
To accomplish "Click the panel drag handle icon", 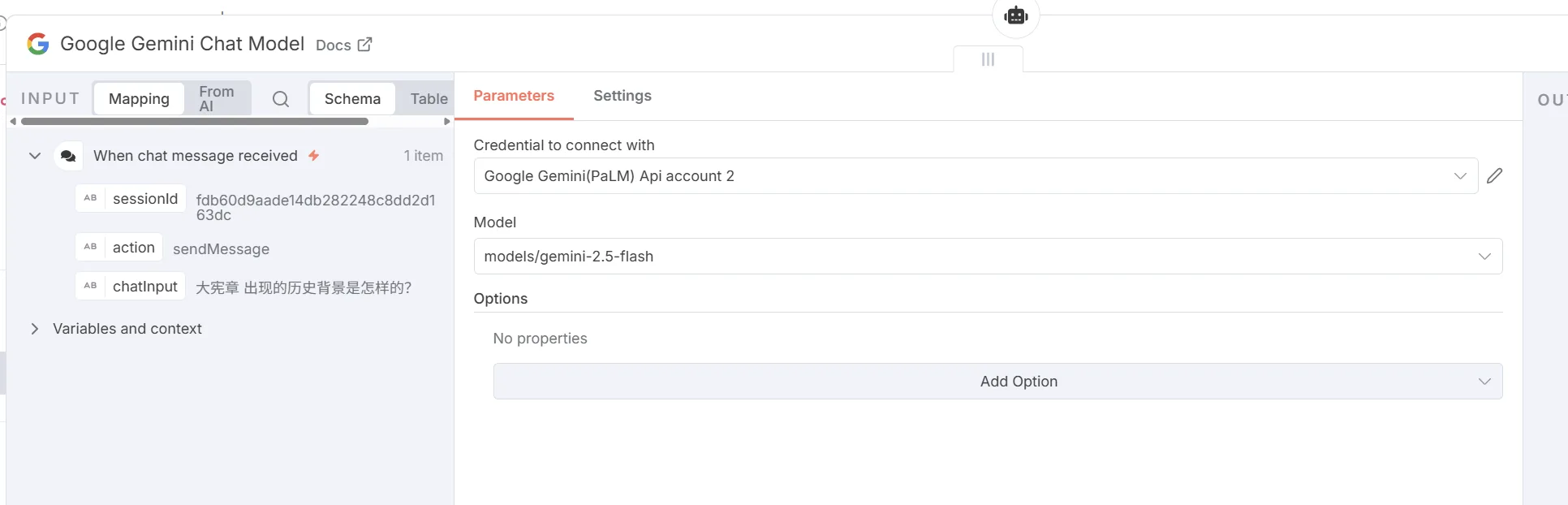I will [x=988, y=59].
